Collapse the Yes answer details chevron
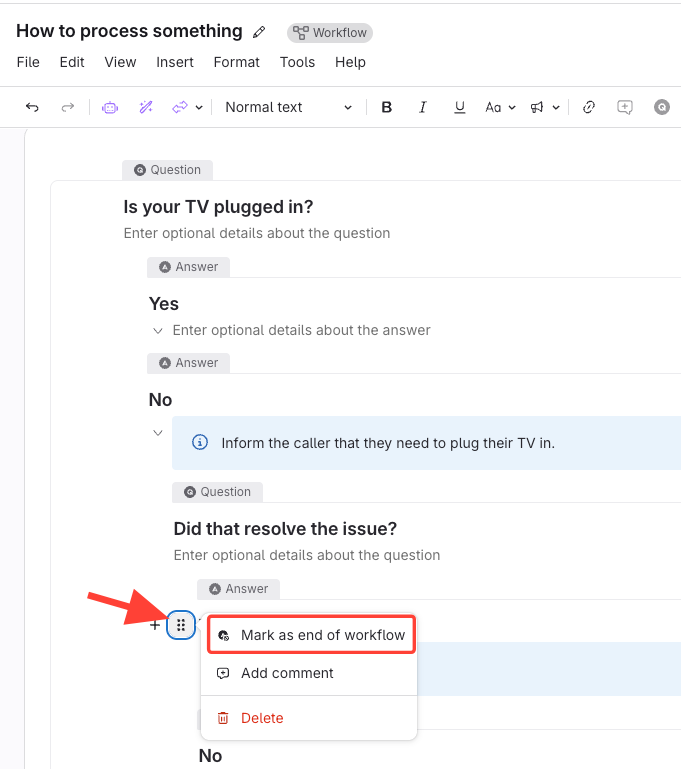This screenshot has width=681, height=769. (157, 330)
